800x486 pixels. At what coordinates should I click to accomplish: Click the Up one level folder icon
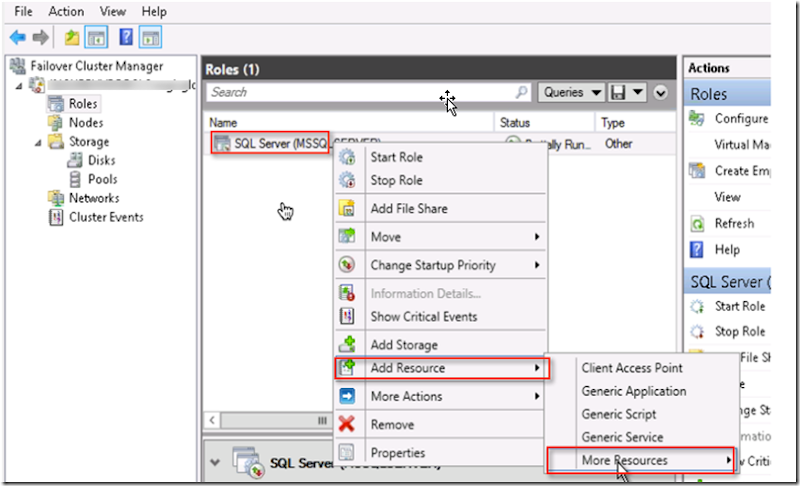coord(72,37)
